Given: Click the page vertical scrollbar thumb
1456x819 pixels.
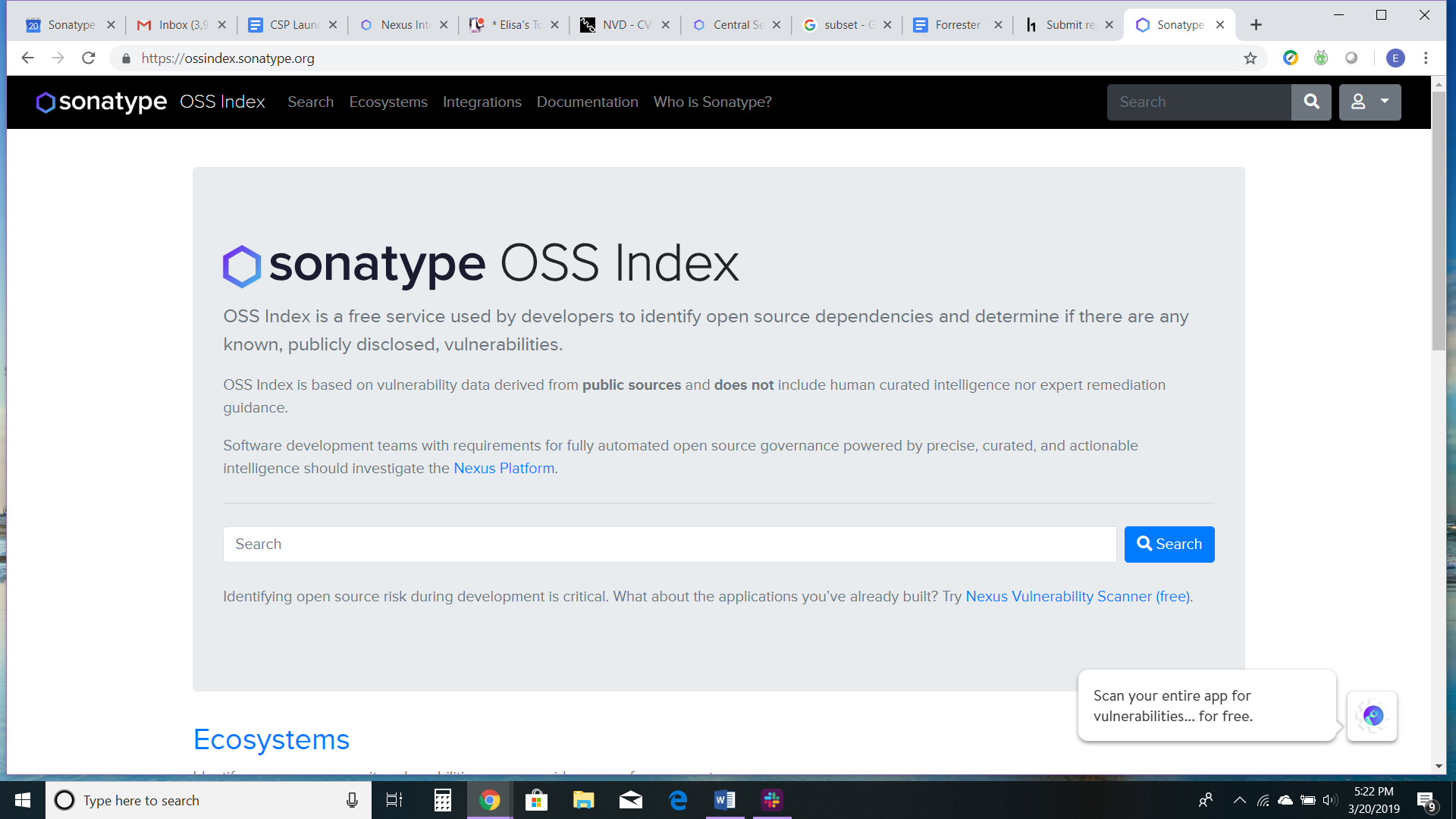Looking at the screenshot, I should pyautogui.click(x=1439, y=220).
